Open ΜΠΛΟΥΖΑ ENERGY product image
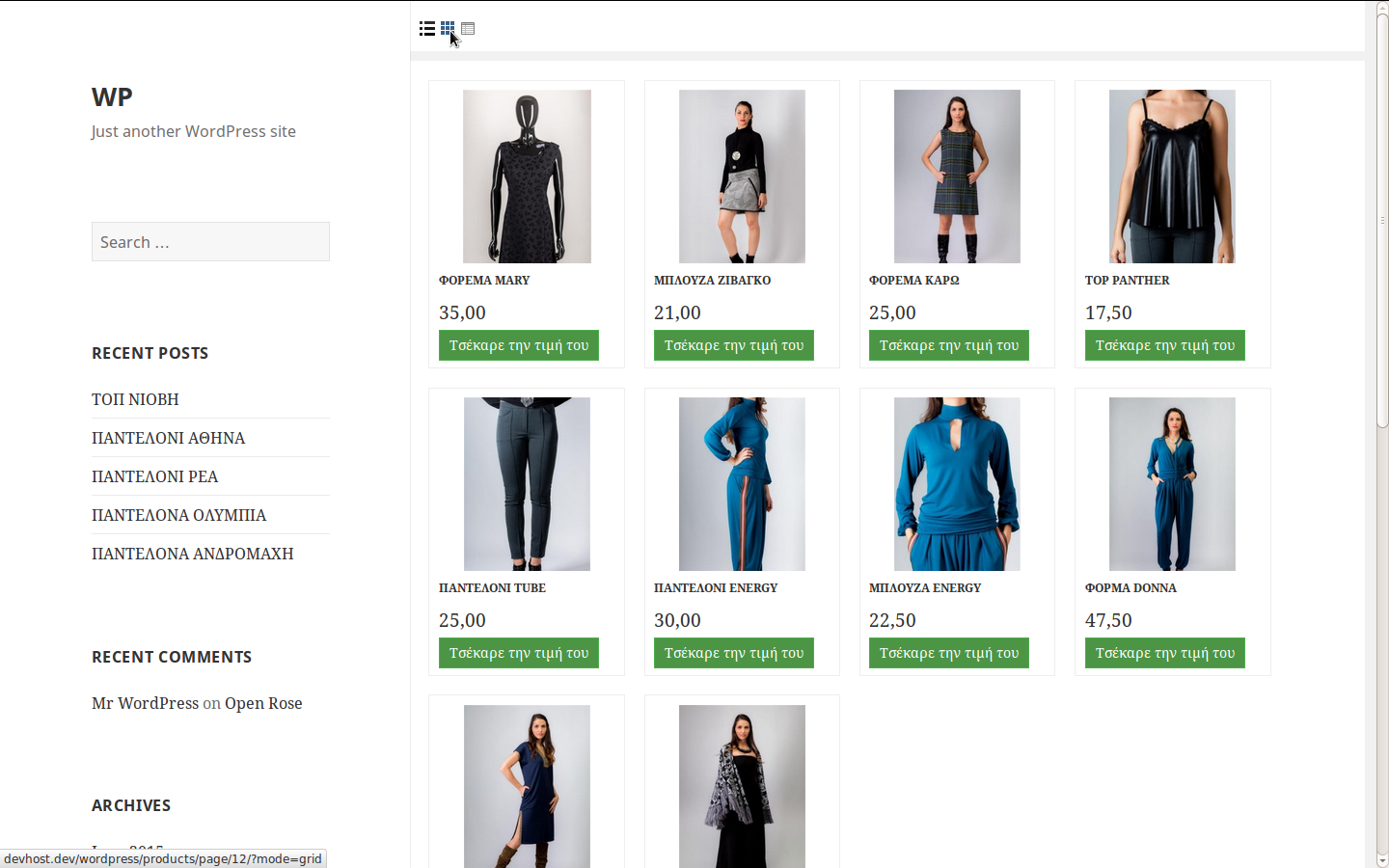This screenshot has height=868, width=1389. click(957, 484)
